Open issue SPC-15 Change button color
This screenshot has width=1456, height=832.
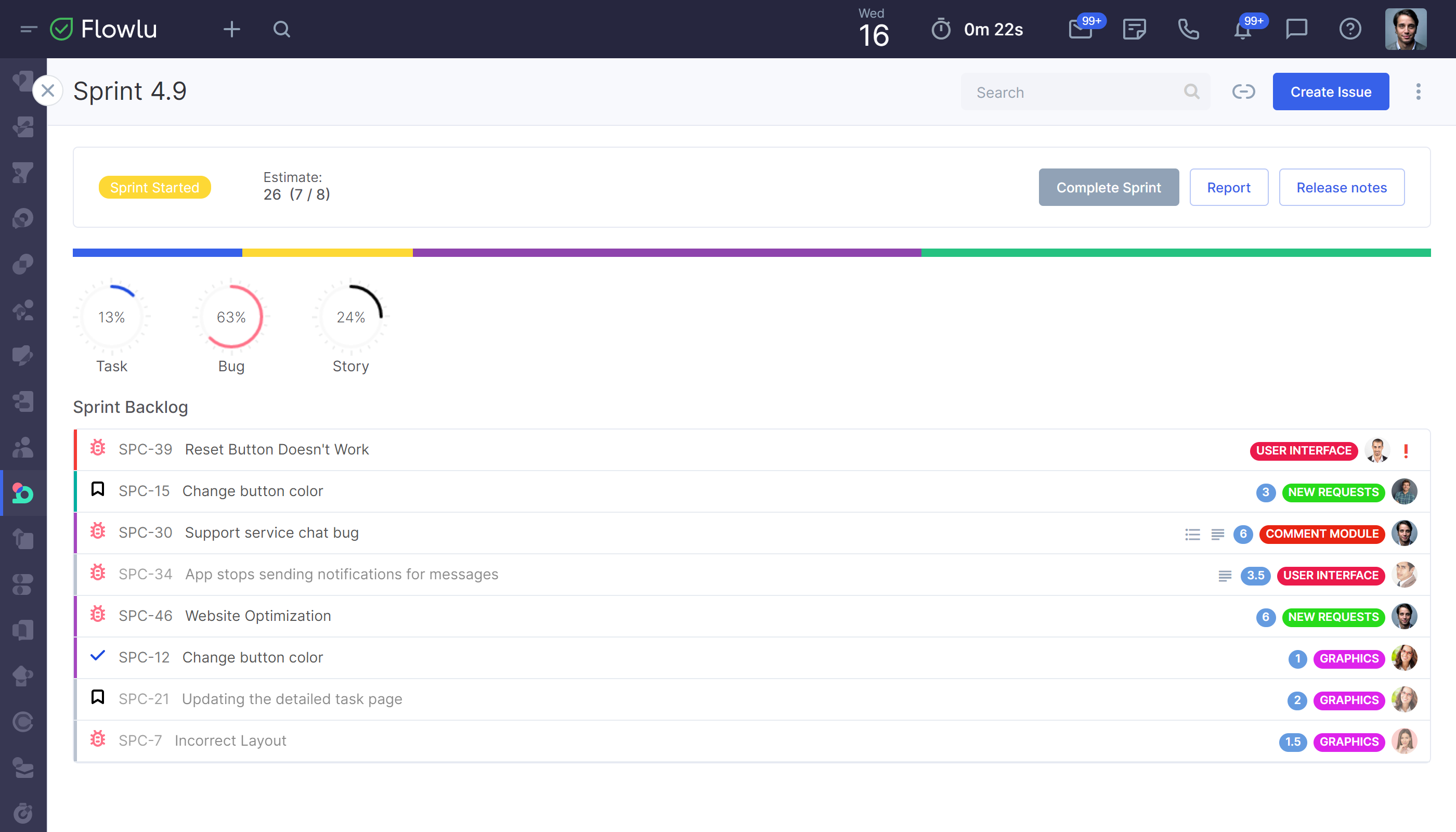point(752,491)
